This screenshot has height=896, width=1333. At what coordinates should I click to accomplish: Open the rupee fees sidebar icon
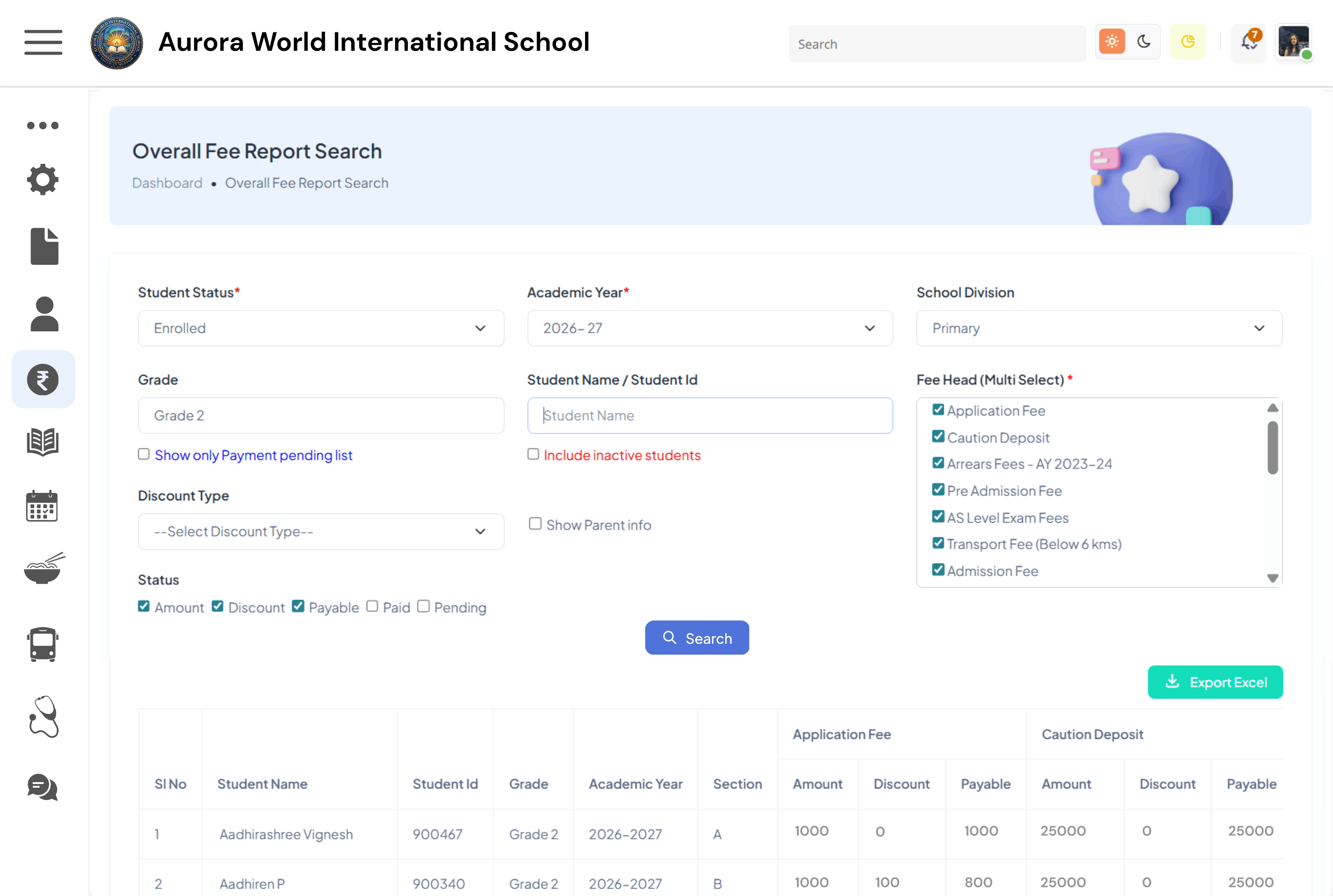[x=43, y=380]
